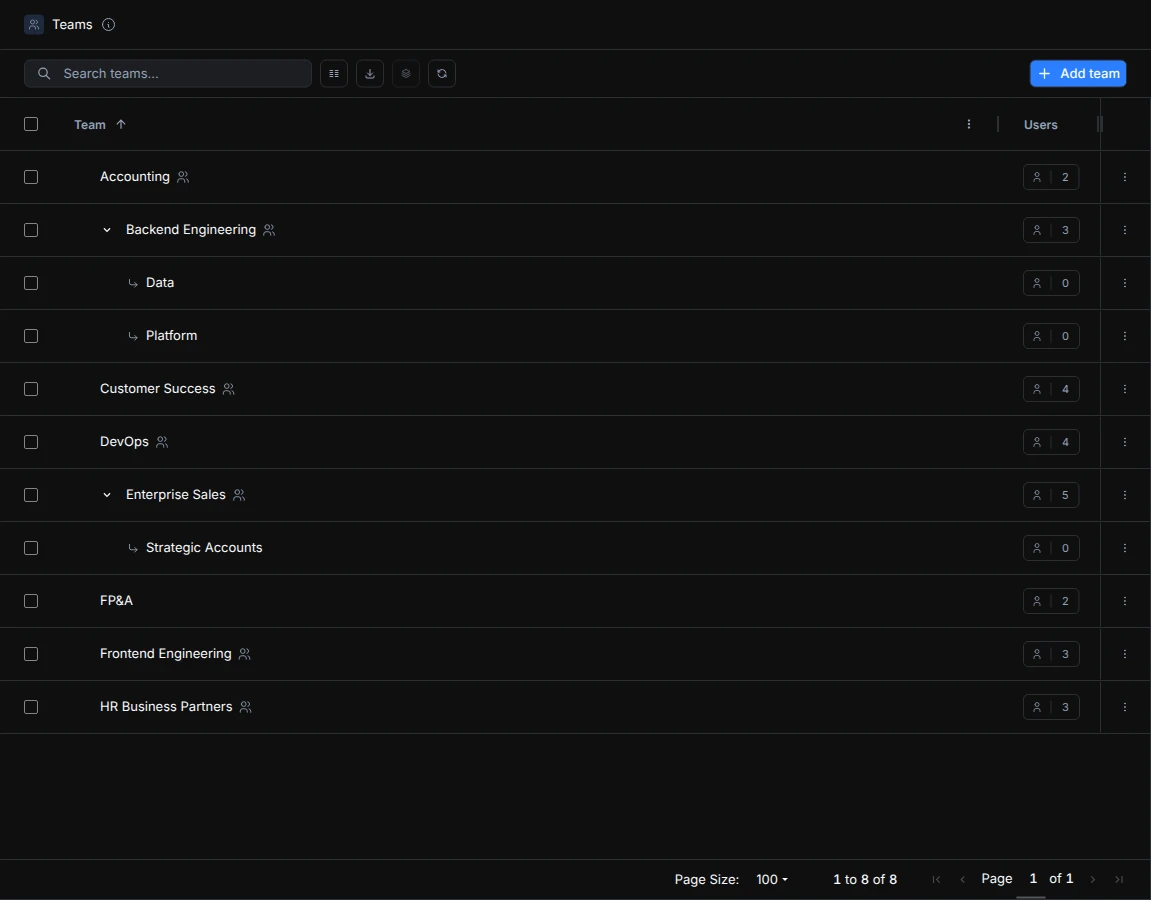Image resolution: width=1151 pixels, height=900 pixels.
Task: Click the download export toolbar icon
Action: click(370, 73)
